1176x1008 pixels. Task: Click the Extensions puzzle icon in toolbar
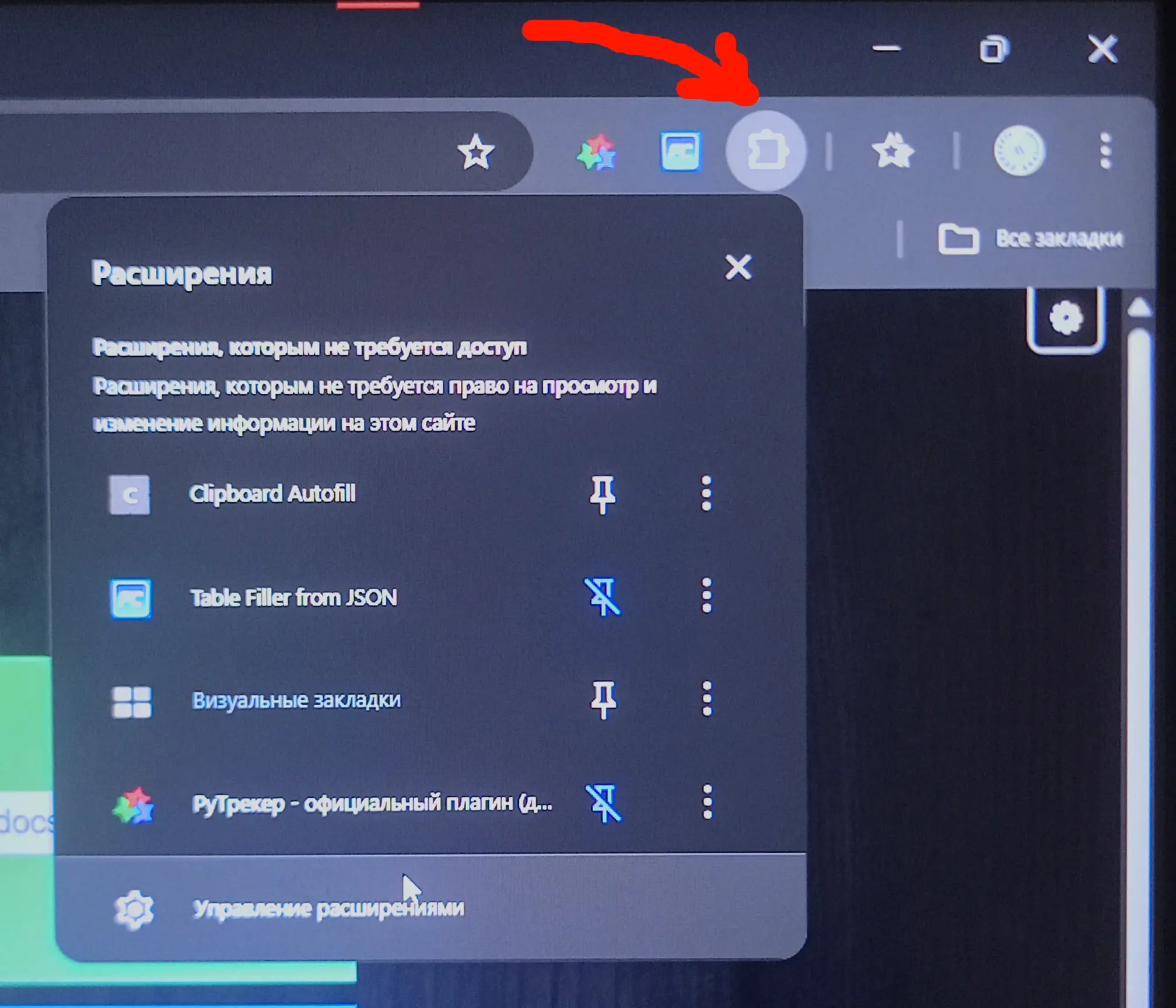tap(766, 150)
